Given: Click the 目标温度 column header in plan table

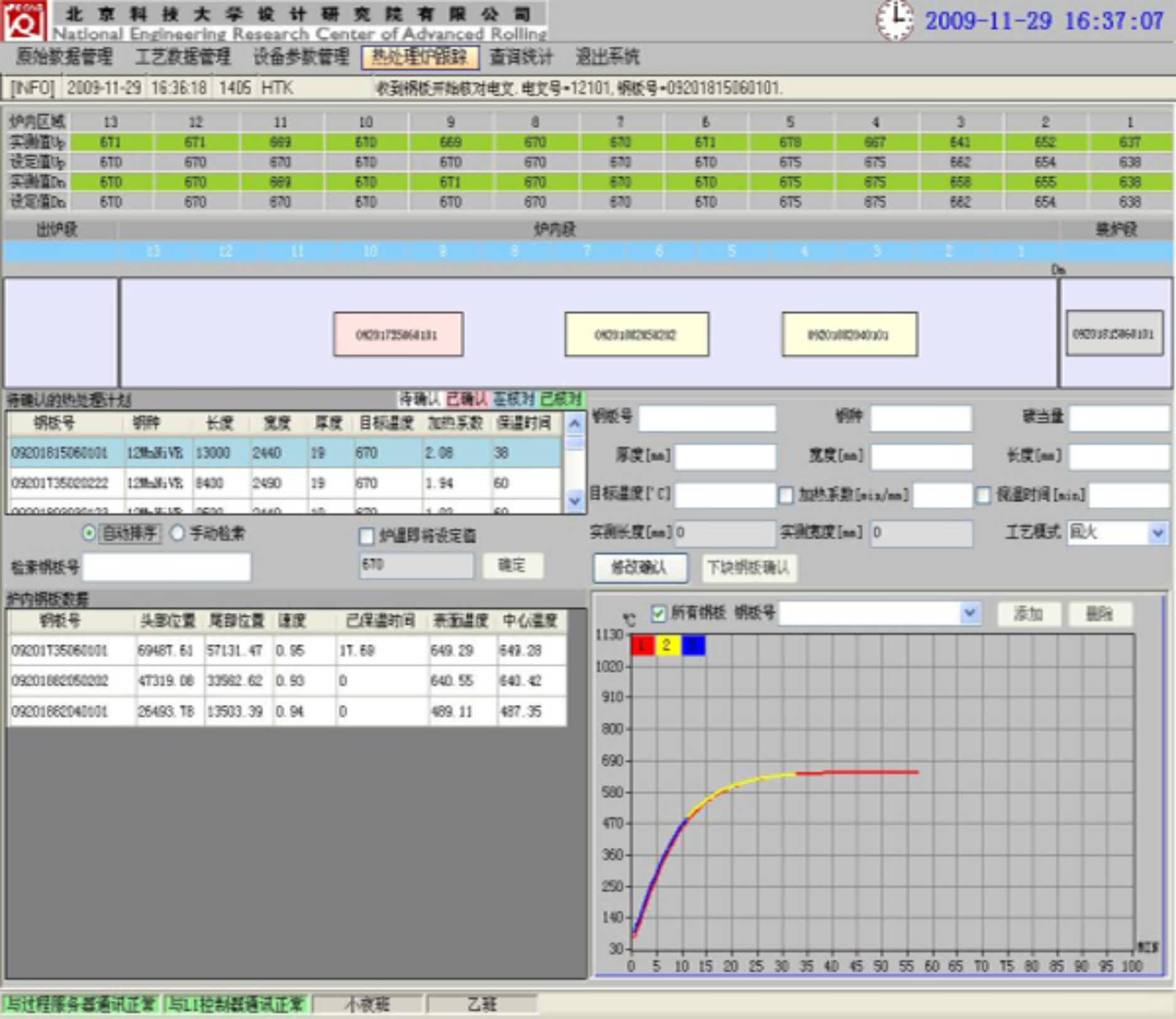Looking at the screenshot, I should click(386, 424).
